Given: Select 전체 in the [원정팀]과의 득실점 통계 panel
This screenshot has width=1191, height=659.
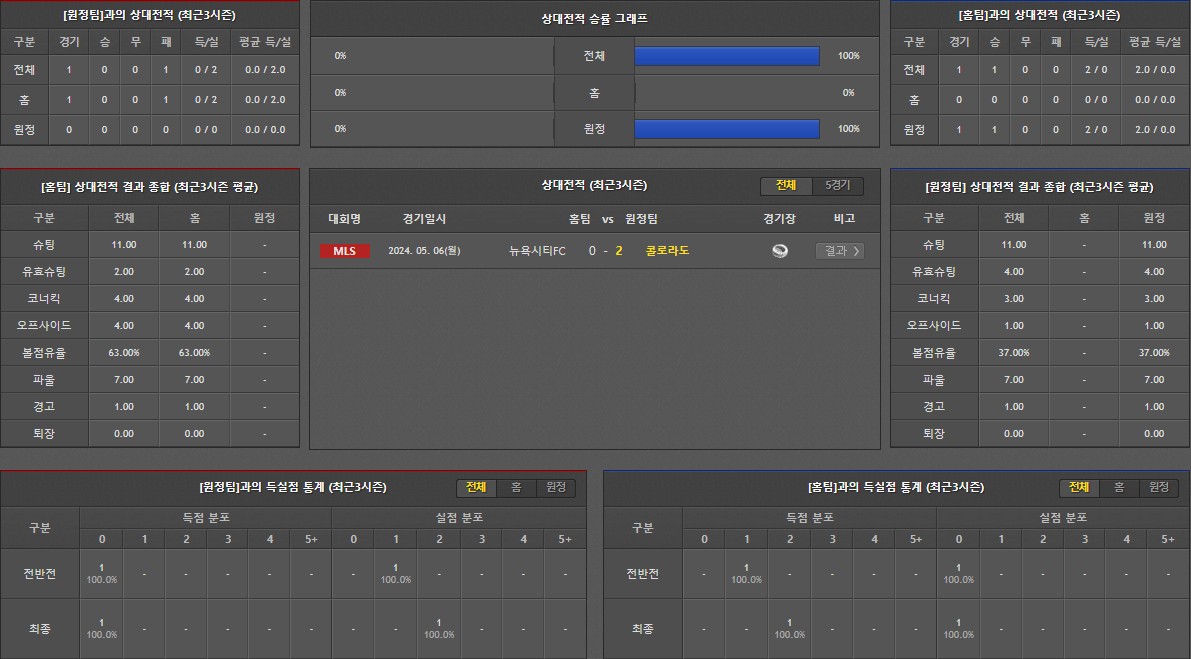Looking at the screenshot, I should pyautogui.click(x=476, y=487).
